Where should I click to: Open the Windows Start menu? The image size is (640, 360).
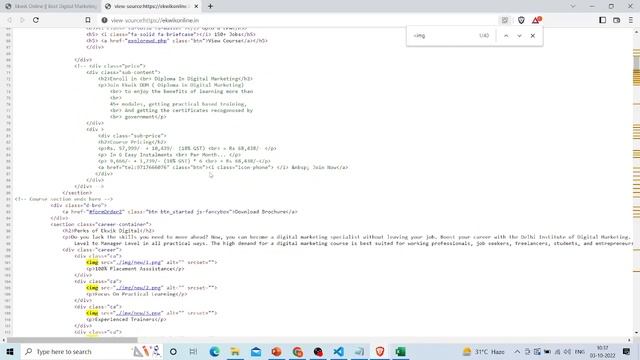coord(10,351)
